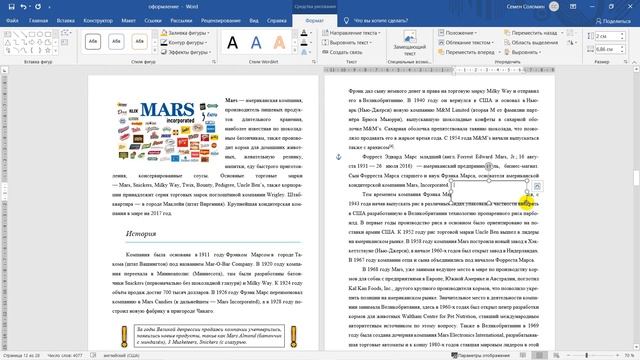This screenshot has width=640, height=360.
Task: Open Shape Styles dialog launcher
Action: pyautogui.click(x=213, y=62)
